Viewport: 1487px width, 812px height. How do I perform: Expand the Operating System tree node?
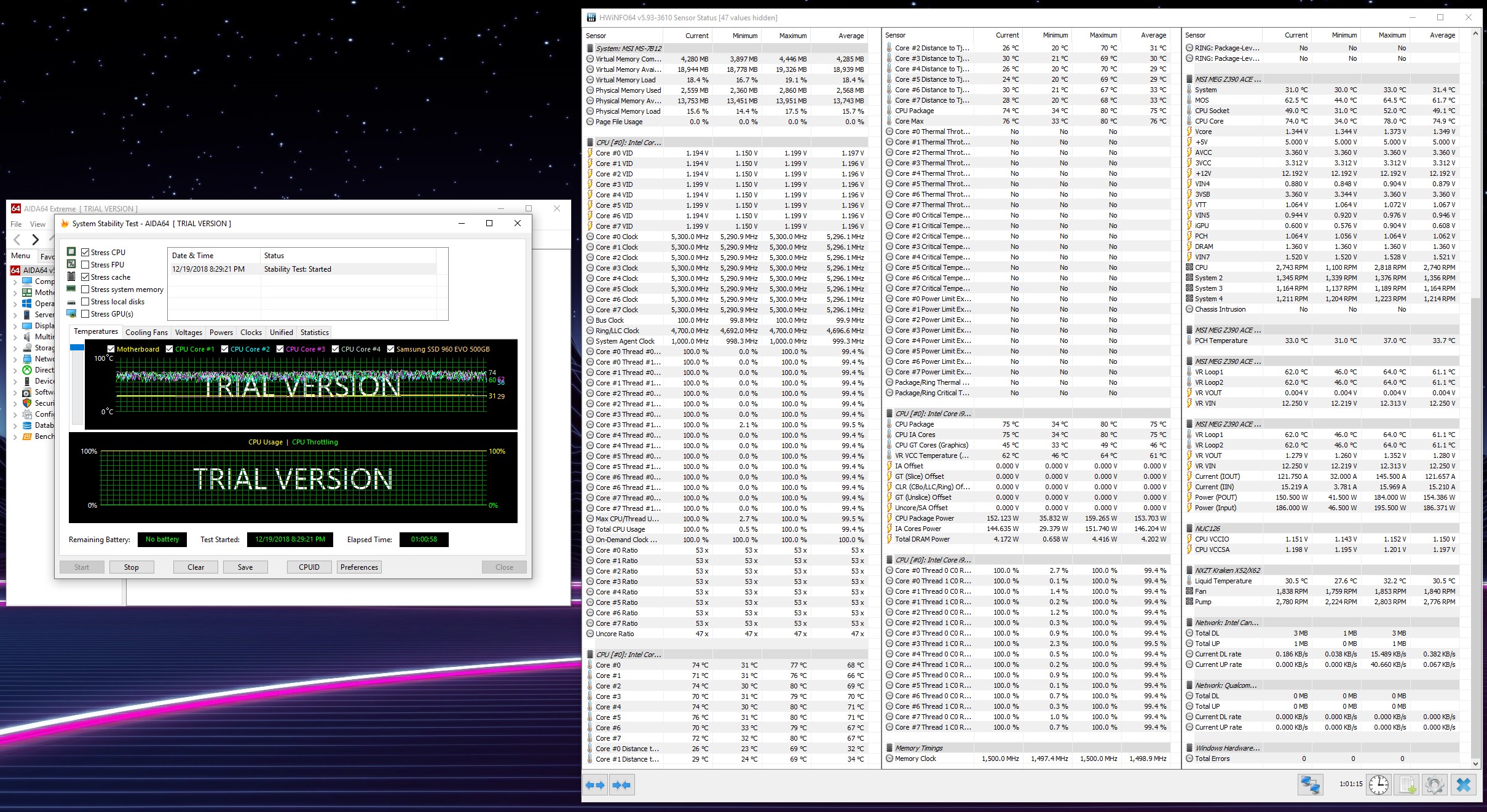[15, 304]
